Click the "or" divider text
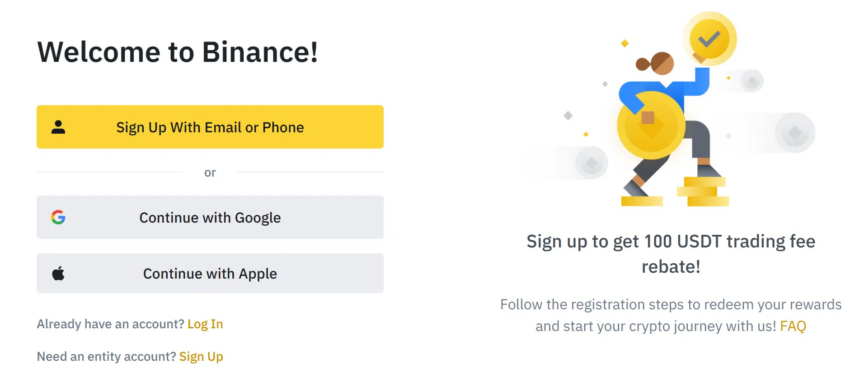 click(x=210, y=172)
